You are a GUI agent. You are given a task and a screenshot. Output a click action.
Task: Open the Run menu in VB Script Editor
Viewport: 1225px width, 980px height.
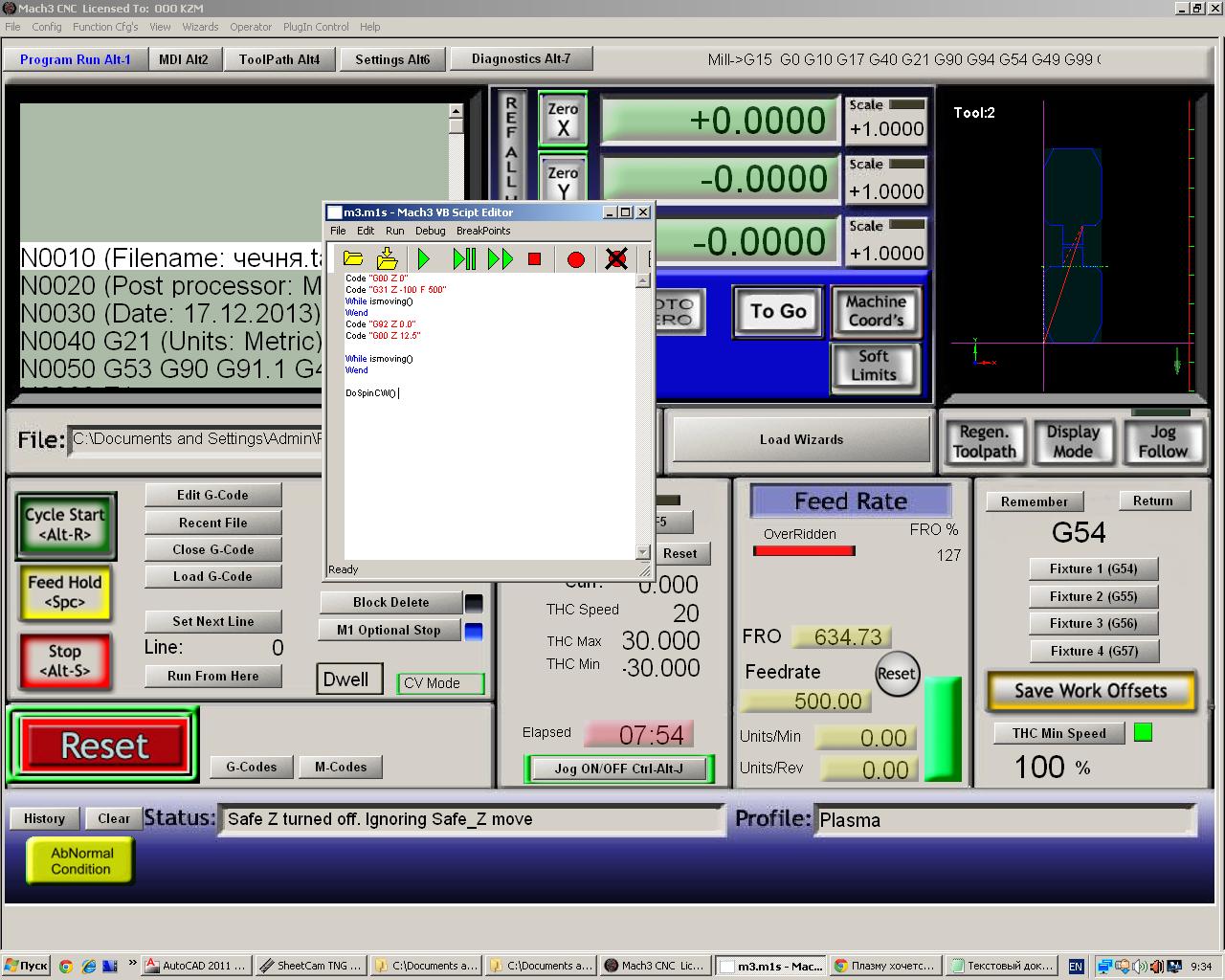click(395, 231)
